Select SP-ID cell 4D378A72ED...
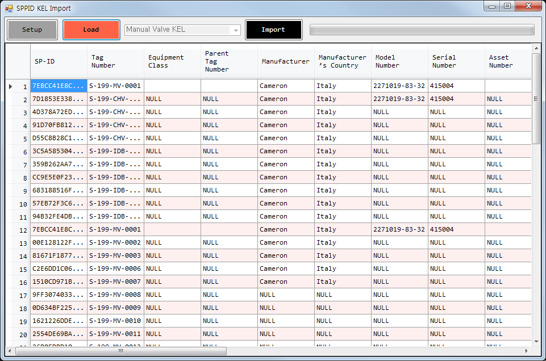 [59, 112]
